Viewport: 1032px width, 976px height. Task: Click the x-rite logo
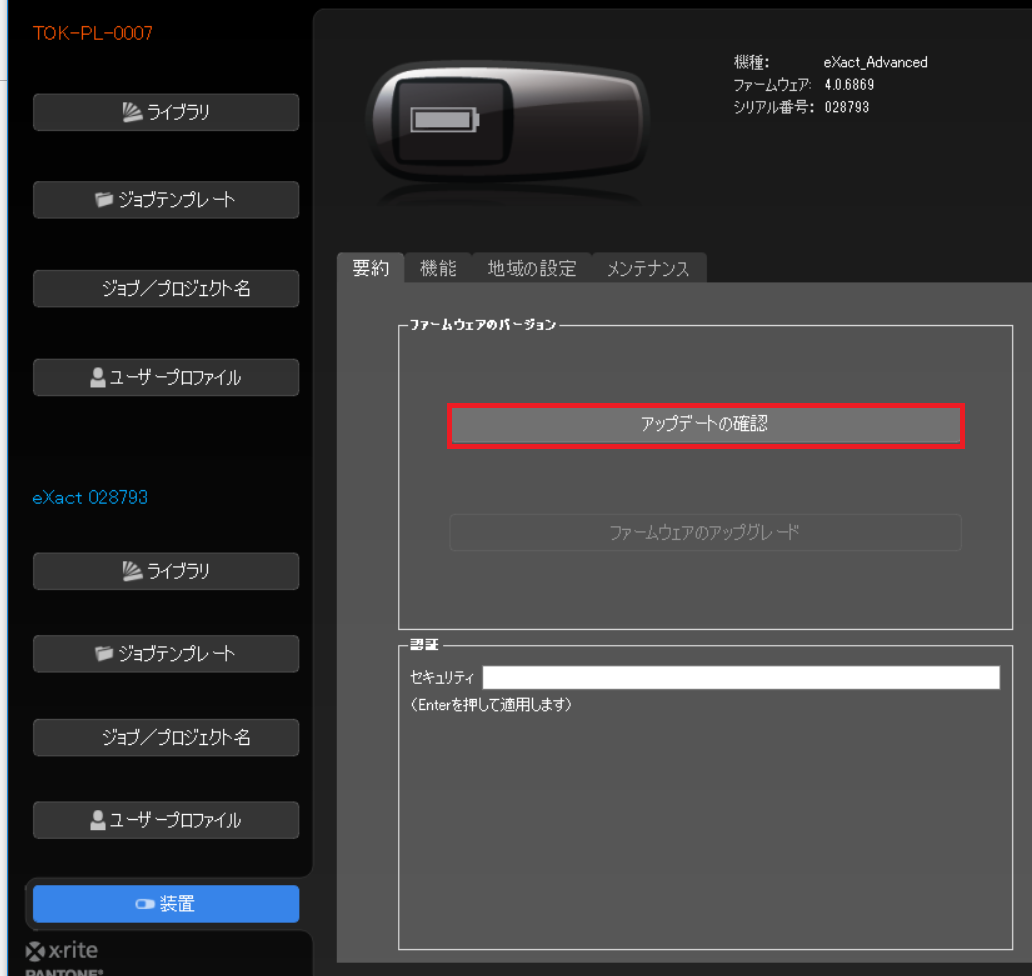[62, 950]
